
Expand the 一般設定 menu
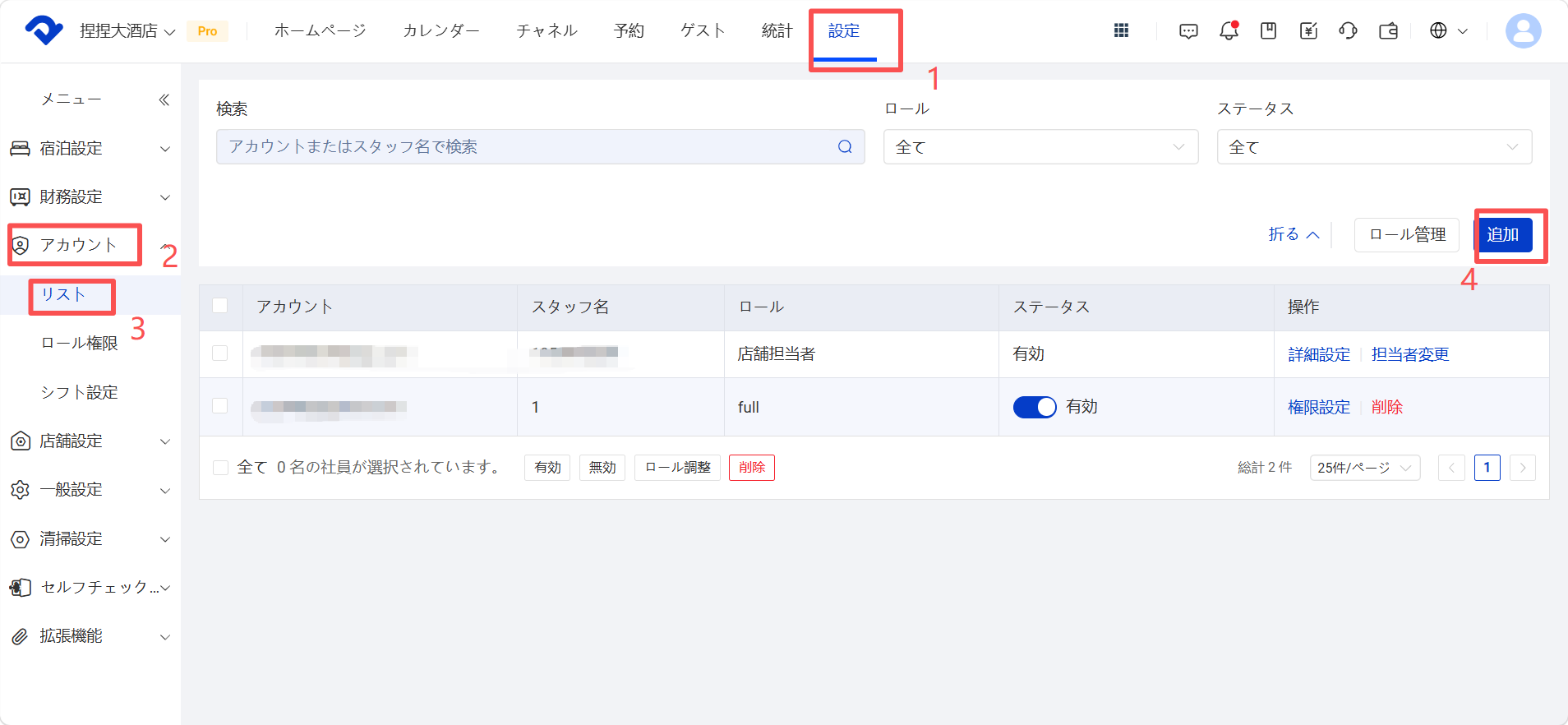tap(165, 491)
